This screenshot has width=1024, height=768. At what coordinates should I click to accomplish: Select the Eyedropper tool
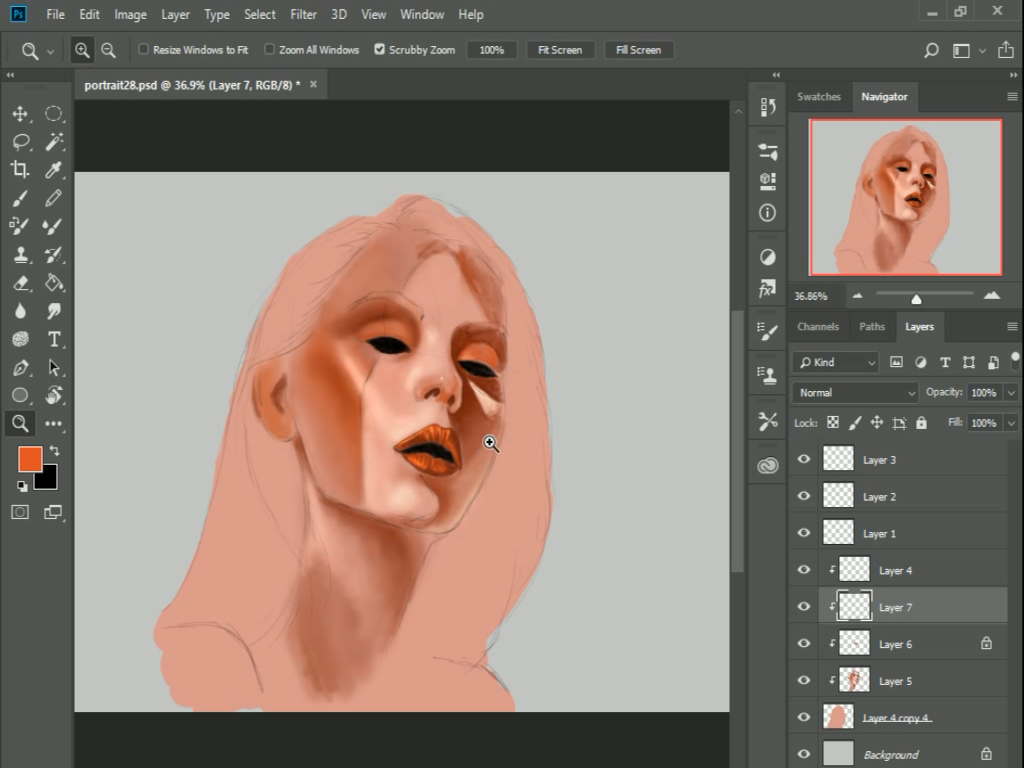(54, 169)
